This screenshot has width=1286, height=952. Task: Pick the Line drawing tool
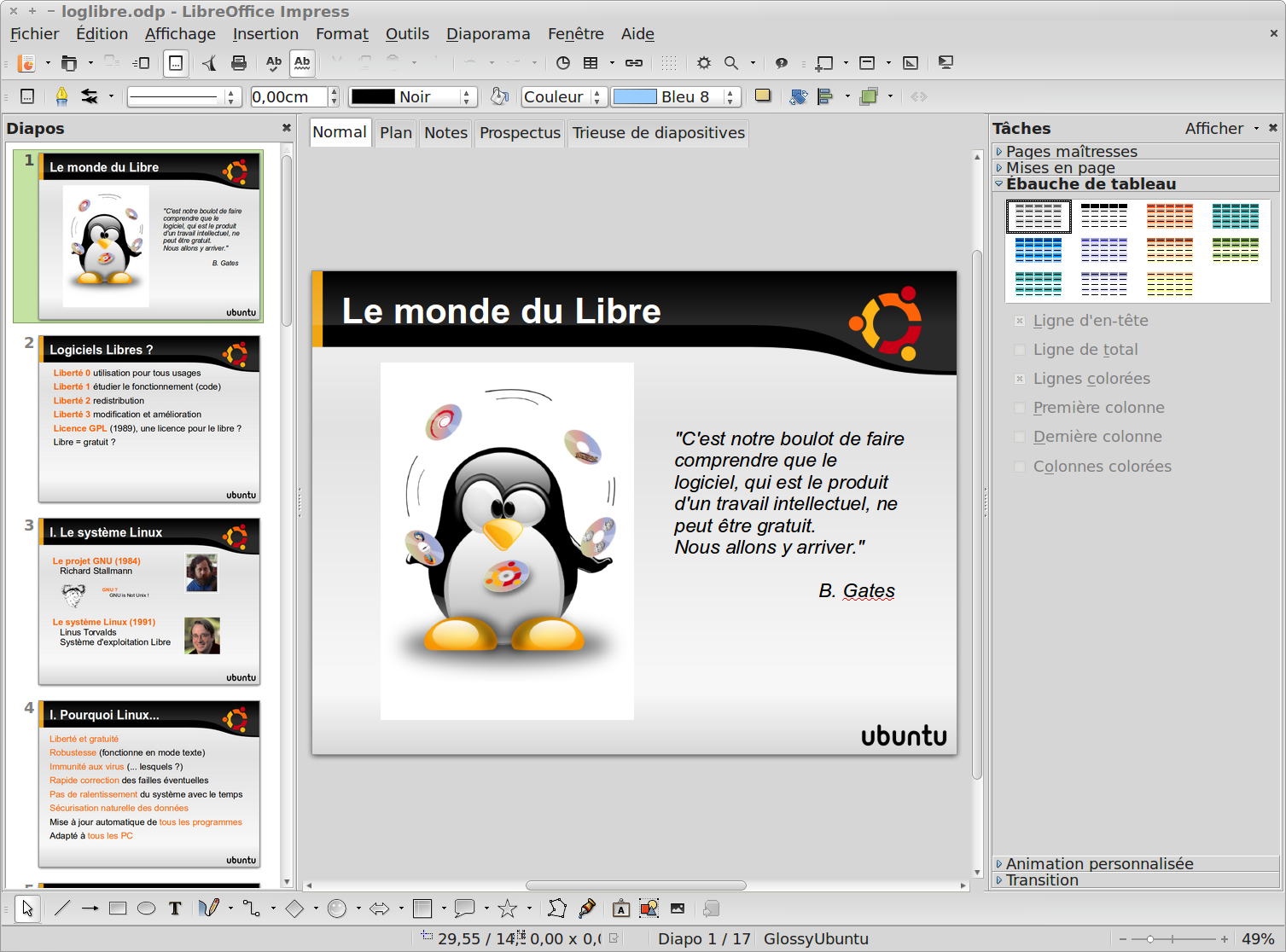[x=62, y=908]
